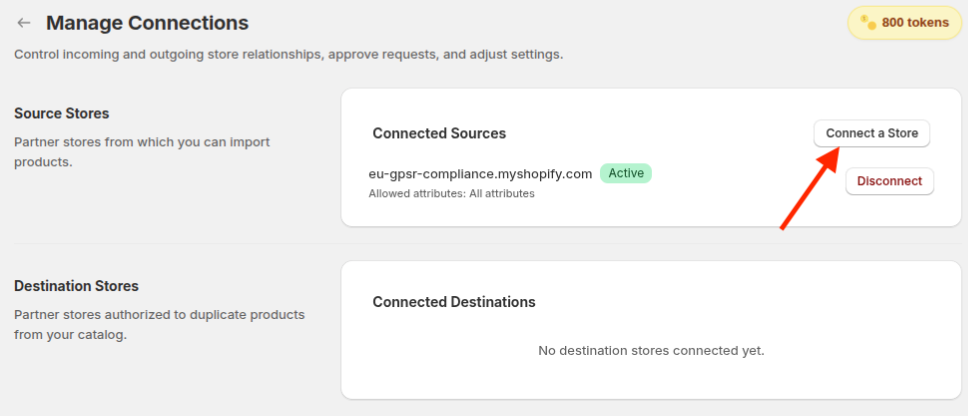Click the Source Stores section title
Screen dimensions: 968x416
point(62,114)
